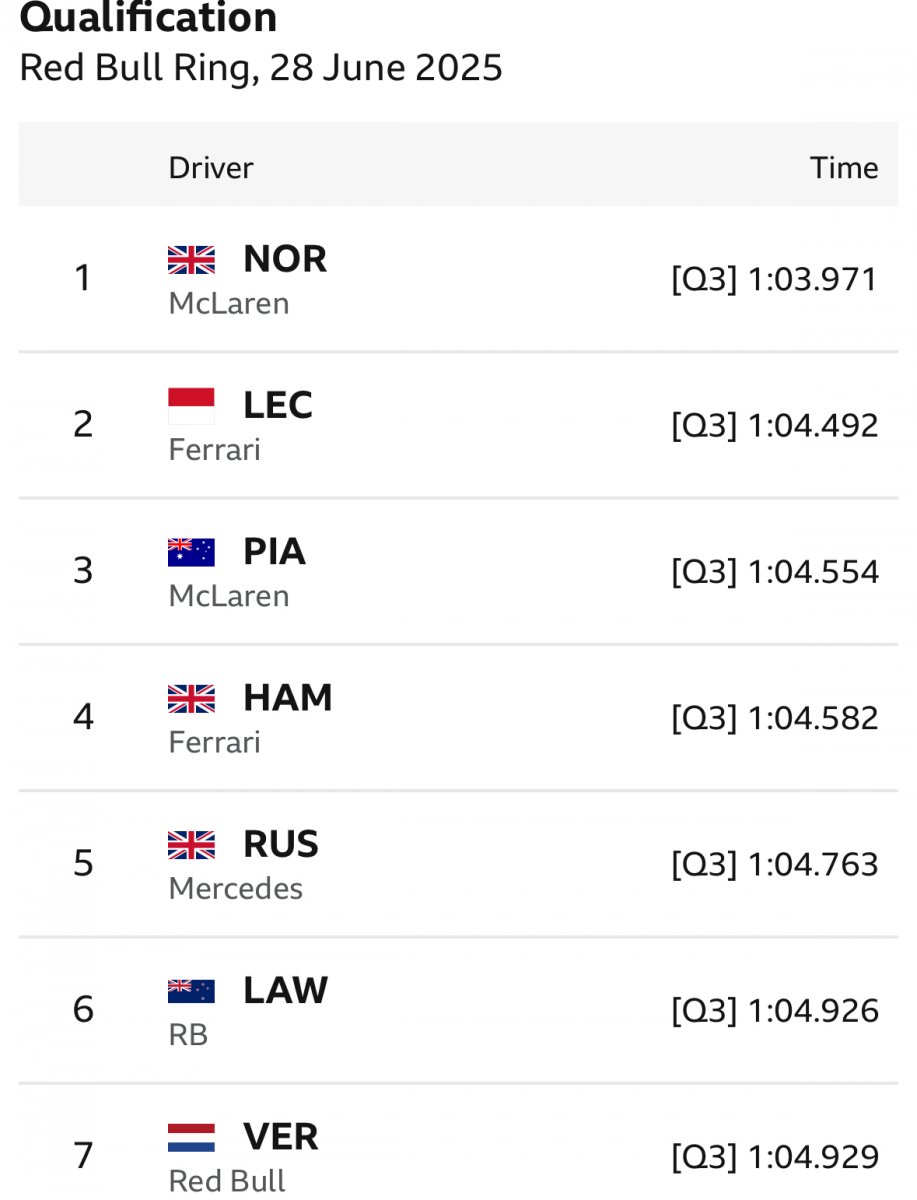Open the HAM driver entry
Image resolution: width=917 pixels, height=1200 pixels.
pos(288,698)
